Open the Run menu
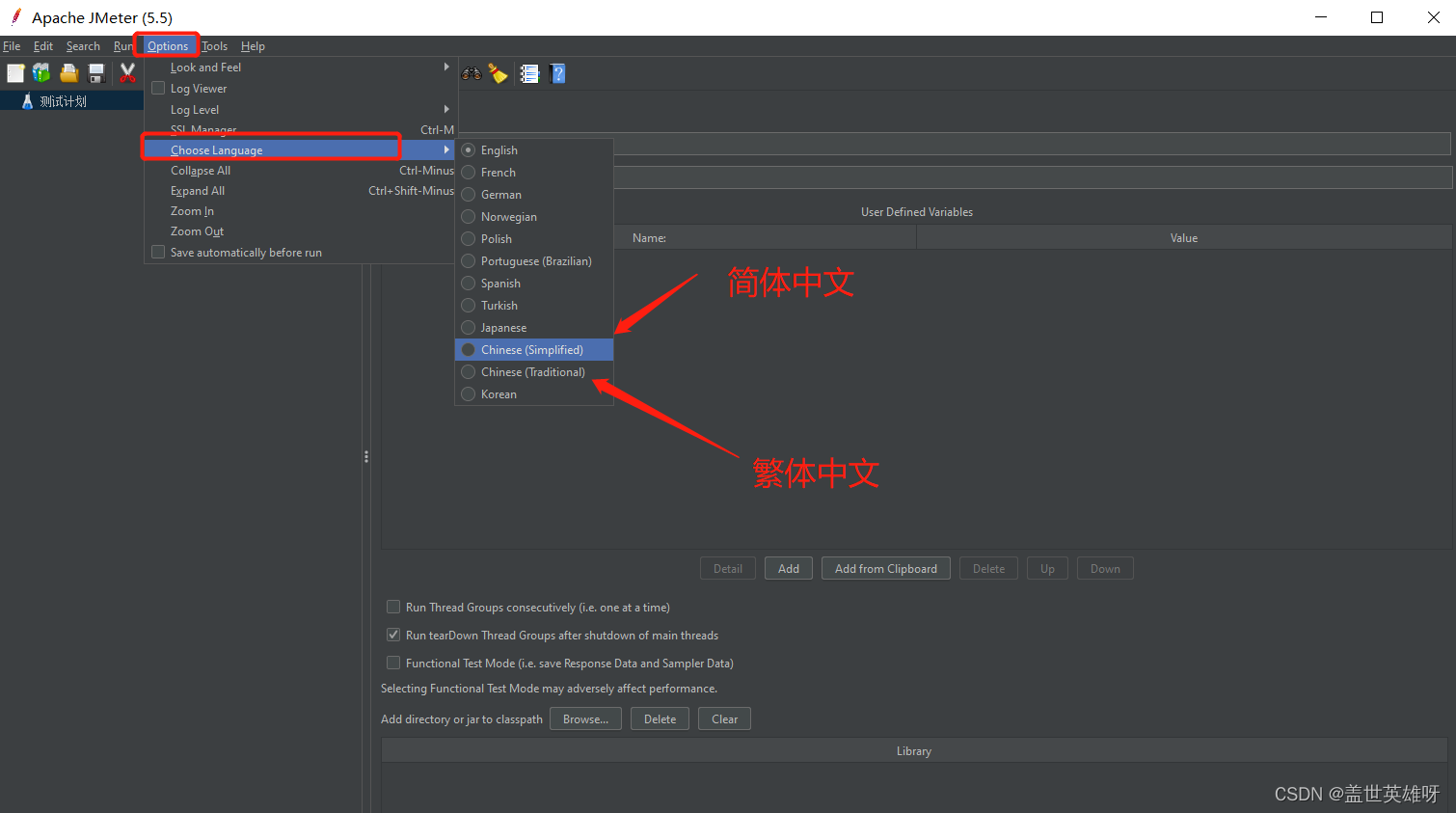The image size is (1456, 813). [x=122, y=45]
